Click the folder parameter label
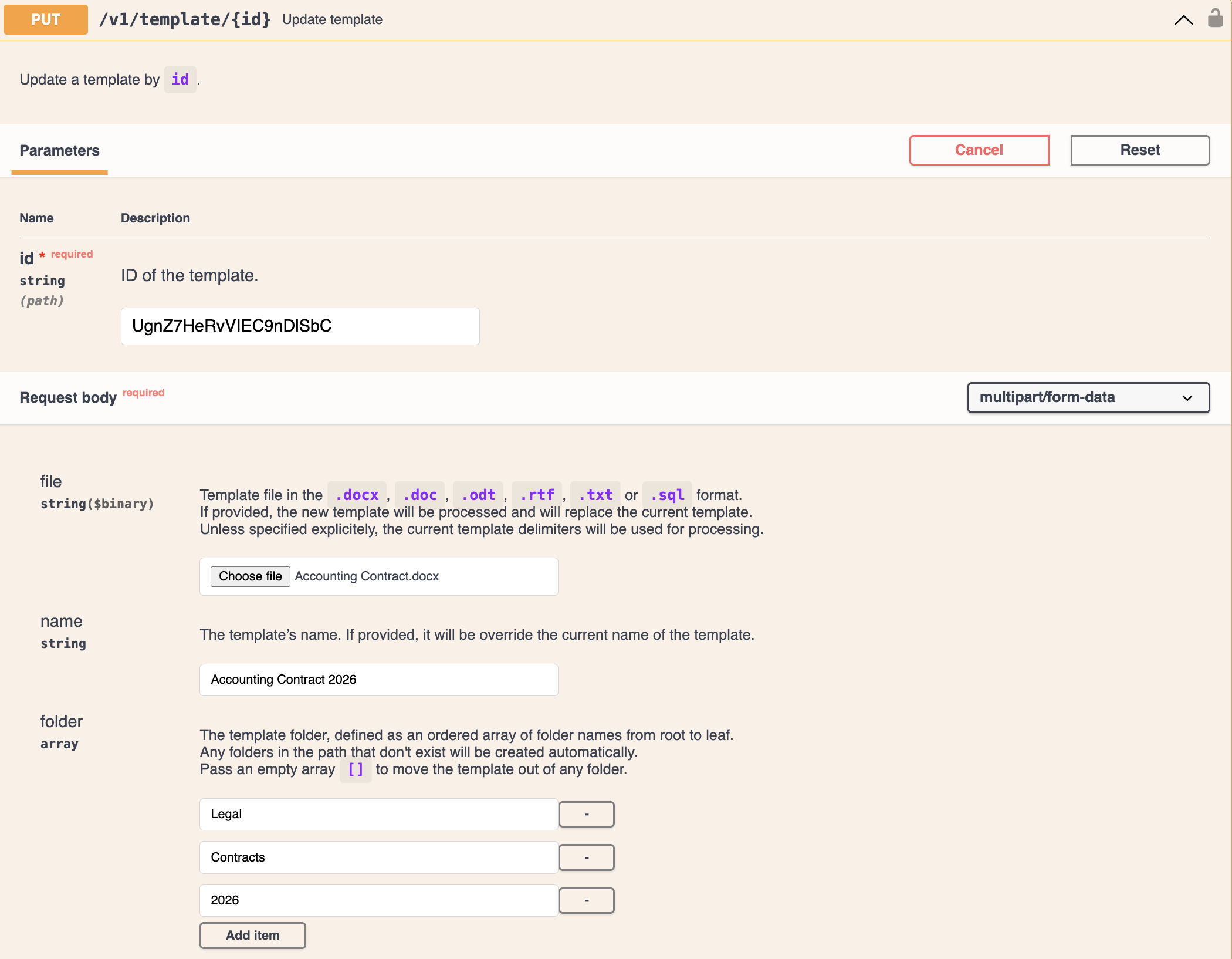 pyautogui.click(x=62, y=722)
